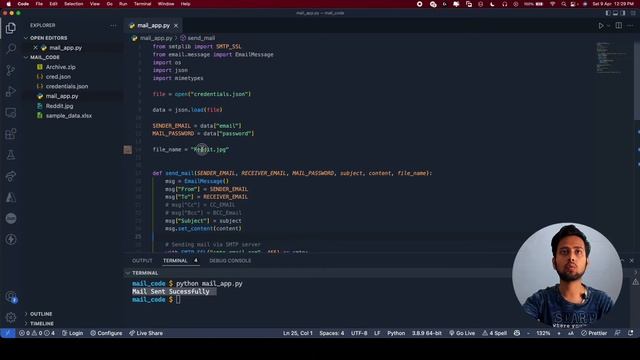640x360 pixels.
Task: Open notifications bell in status bar
Action: (x=631, y=333)
